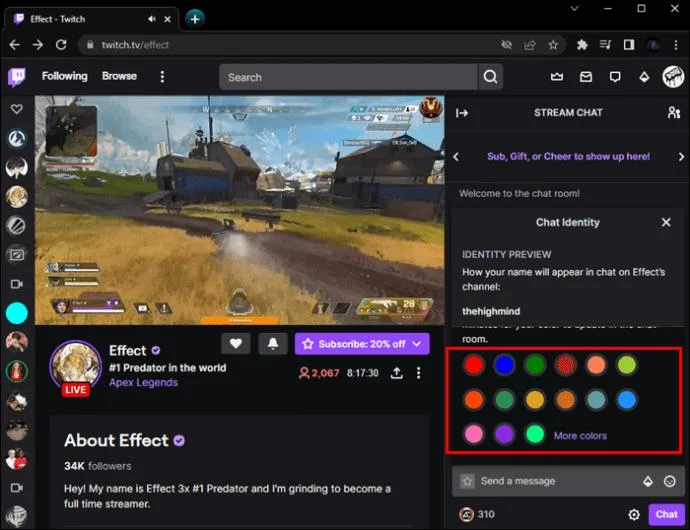The image size is (690, 530).
Task: Go back to the previous page
Action: point(15,44)
